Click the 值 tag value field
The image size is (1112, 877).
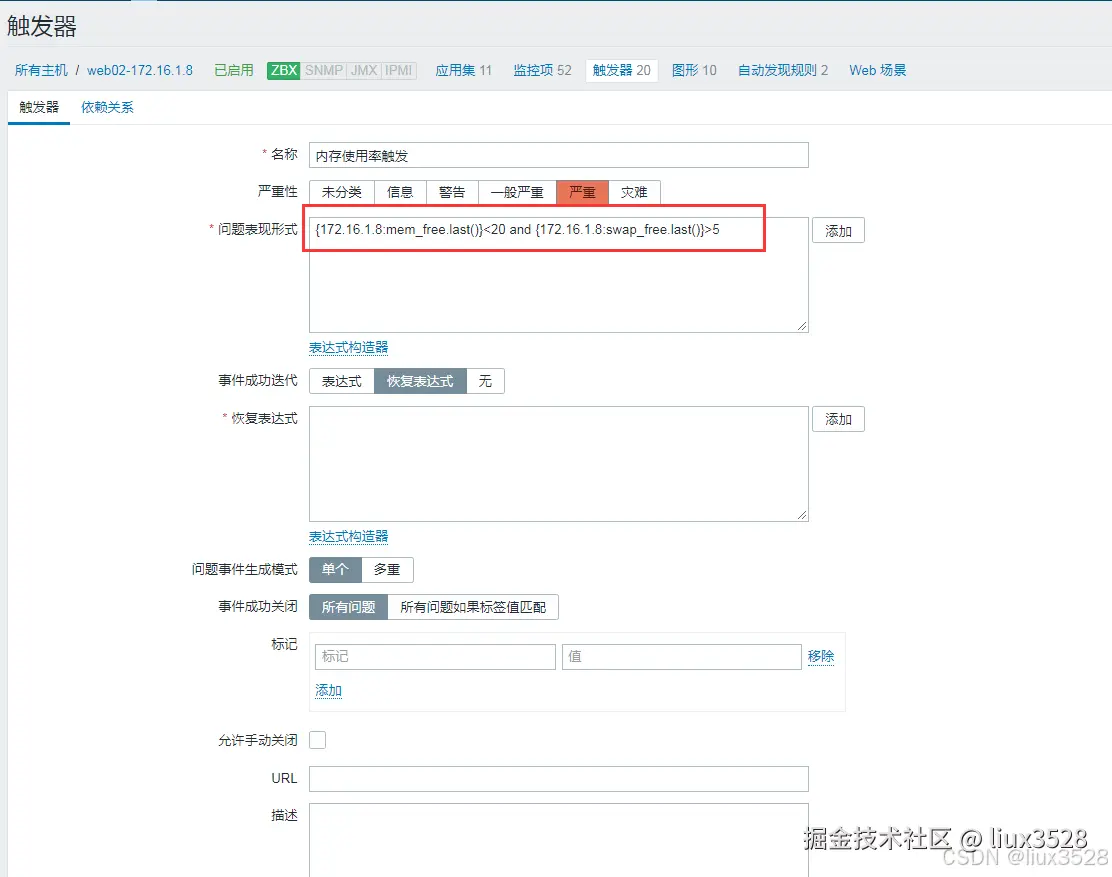tap(682, 657)
